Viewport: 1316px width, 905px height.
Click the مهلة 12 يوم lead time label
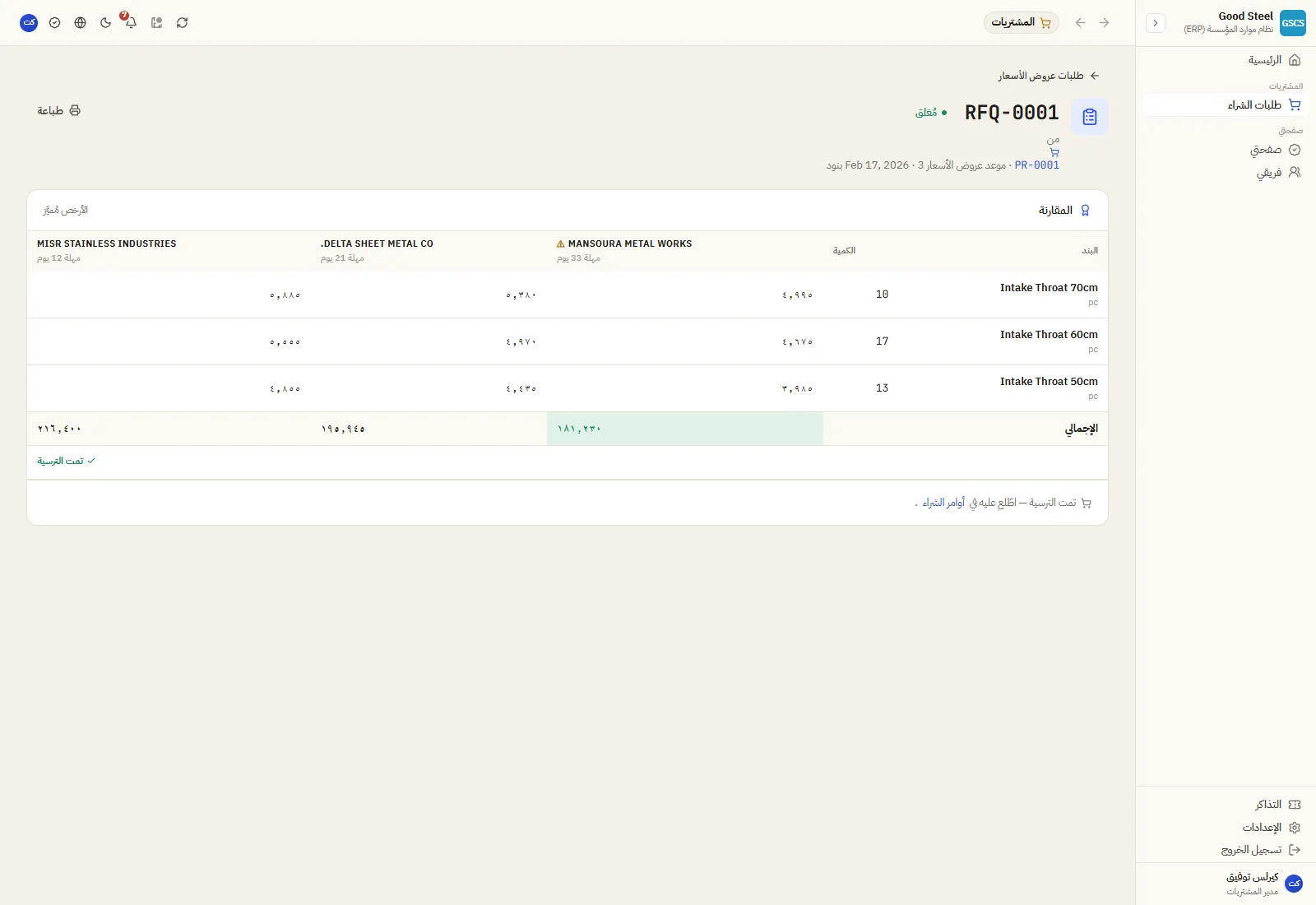coord(58,258)
